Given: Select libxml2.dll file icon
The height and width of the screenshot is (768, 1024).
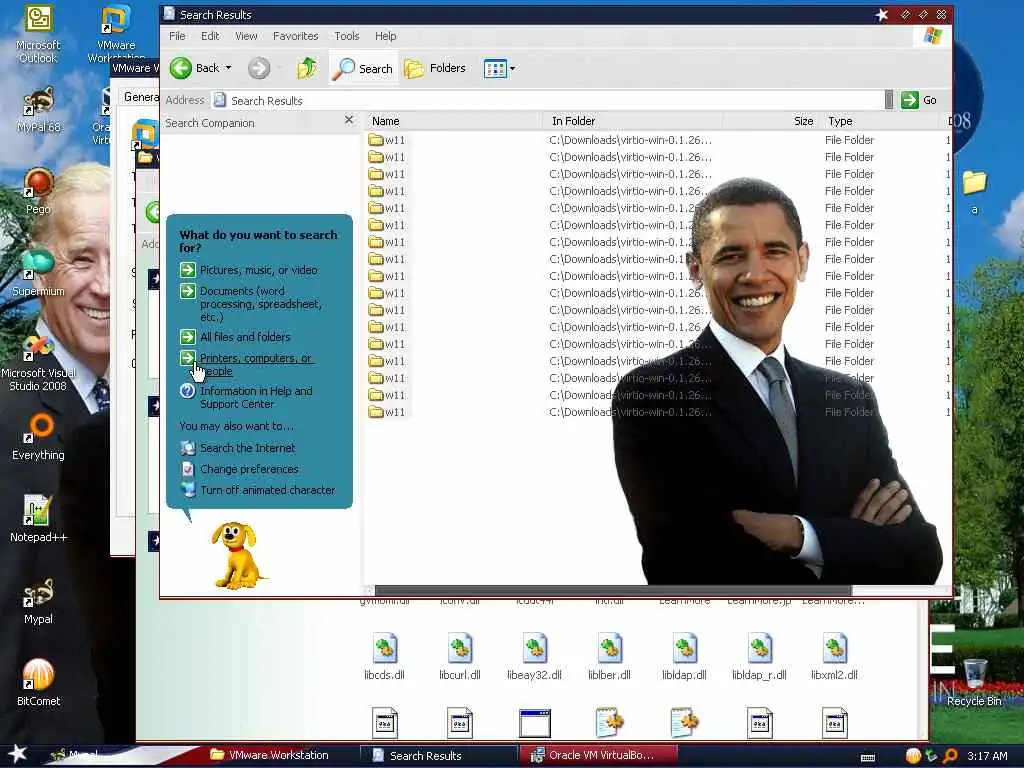Looking at the screenshot, I should tap(834, 657).
